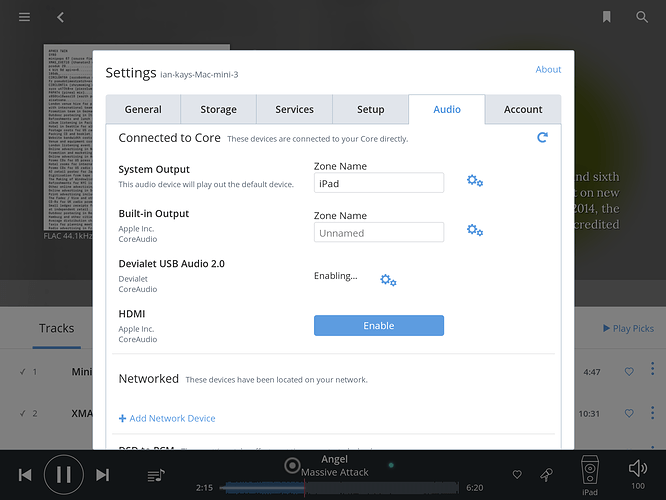Image resolution: width=666 pixels, height=500 pixels.
Task: Click the 6:20 total duration text
Action: [474, 488]
